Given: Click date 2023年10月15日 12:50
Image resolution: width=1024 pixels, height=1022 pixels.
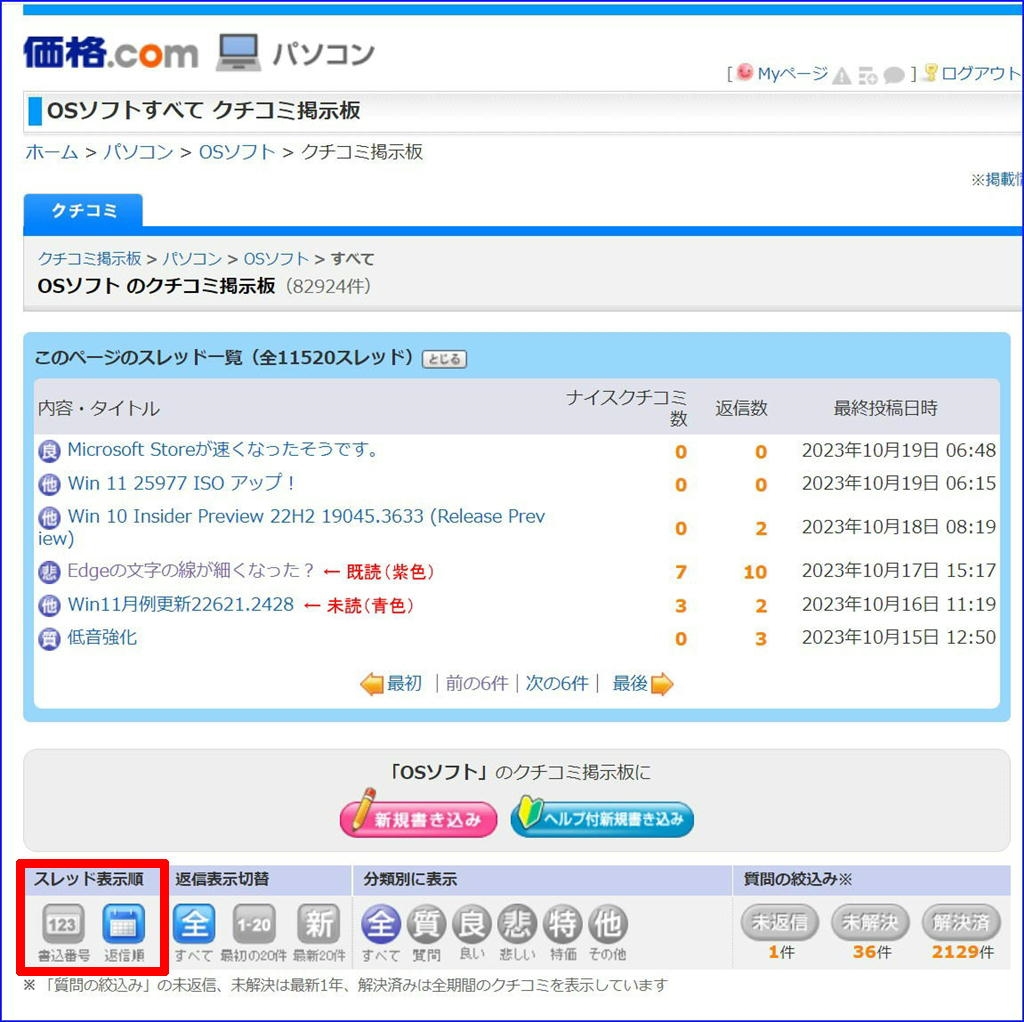Looking at the screenshot, I should pyautogui.click(x=899, y=637).
